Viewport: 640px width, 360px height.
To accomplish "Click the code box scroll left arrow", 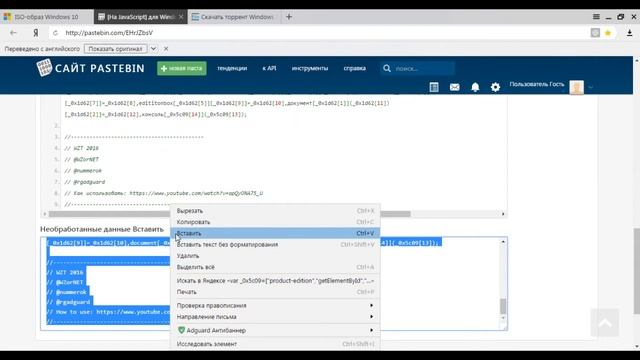I will coord(44,214).
